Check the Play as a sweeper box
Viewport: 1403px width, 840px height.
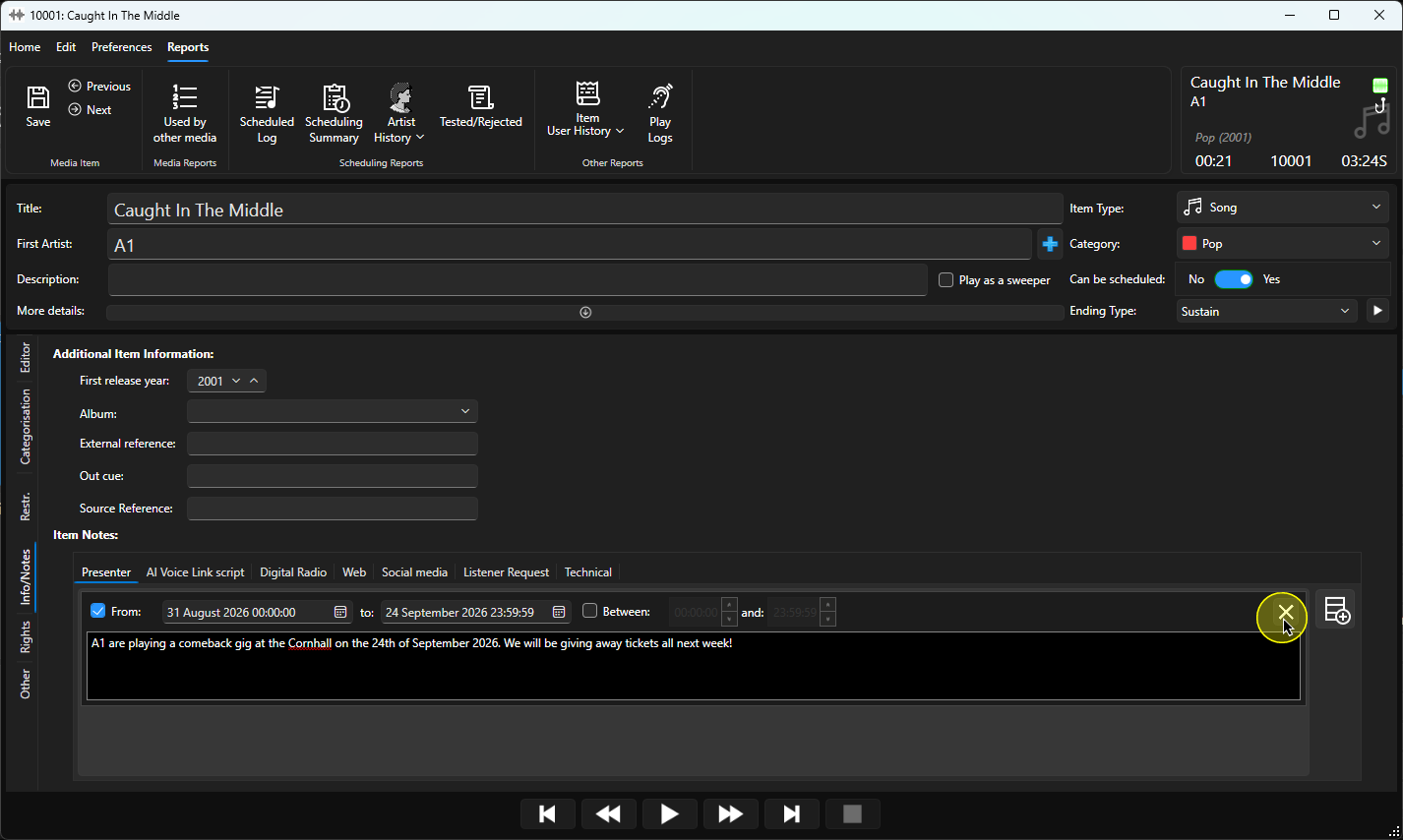(x=945, y=280)
